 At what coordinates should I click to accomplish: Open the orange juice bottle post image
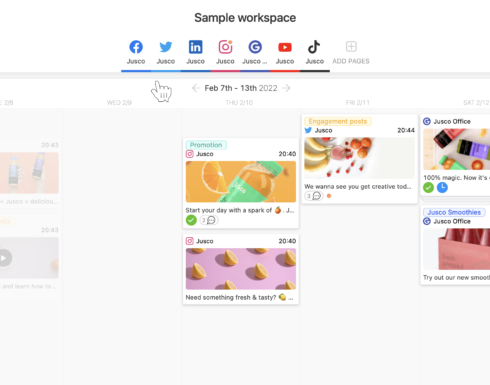(241, 182)
